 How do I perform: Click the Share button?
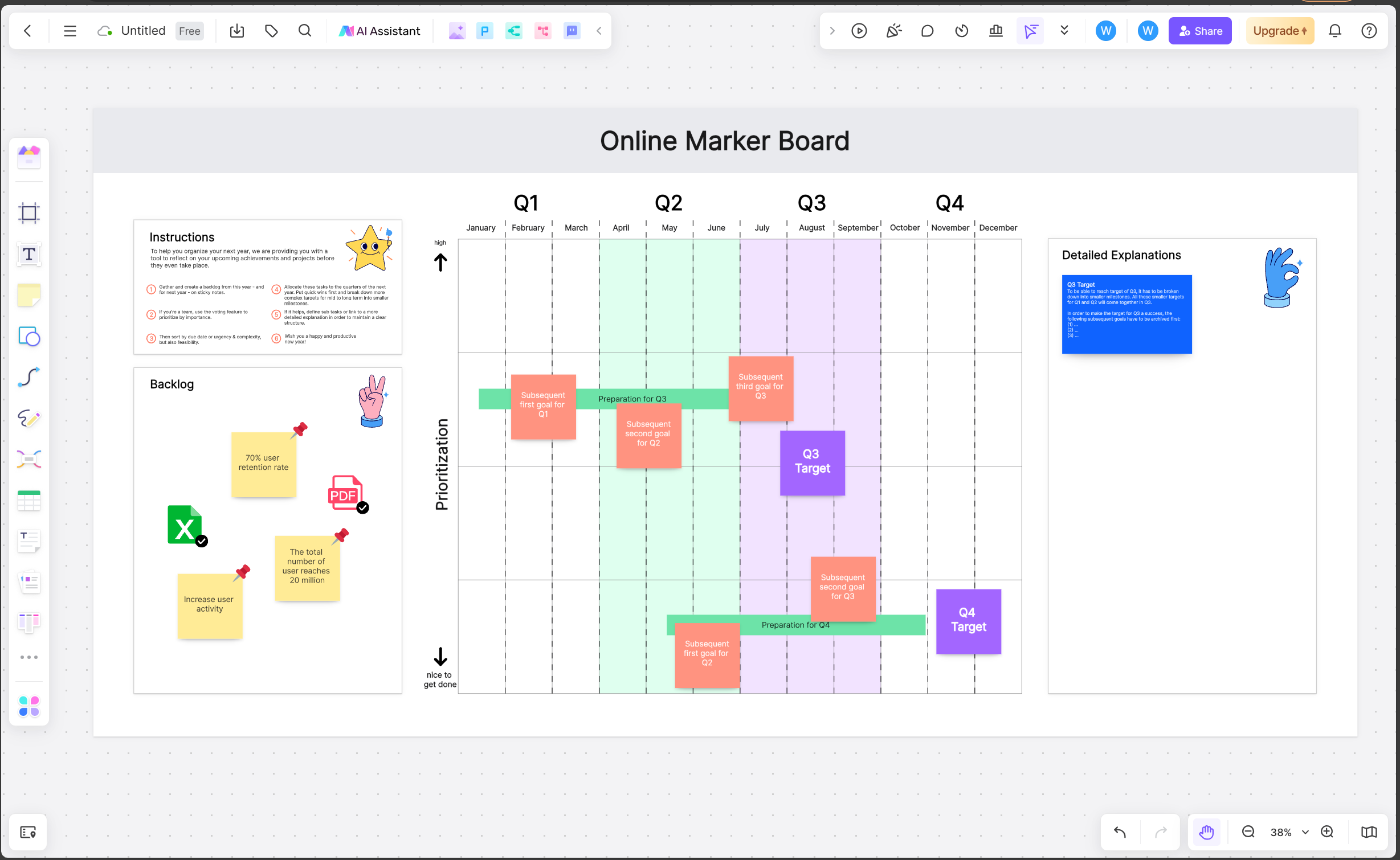(x=1201, y=31)
